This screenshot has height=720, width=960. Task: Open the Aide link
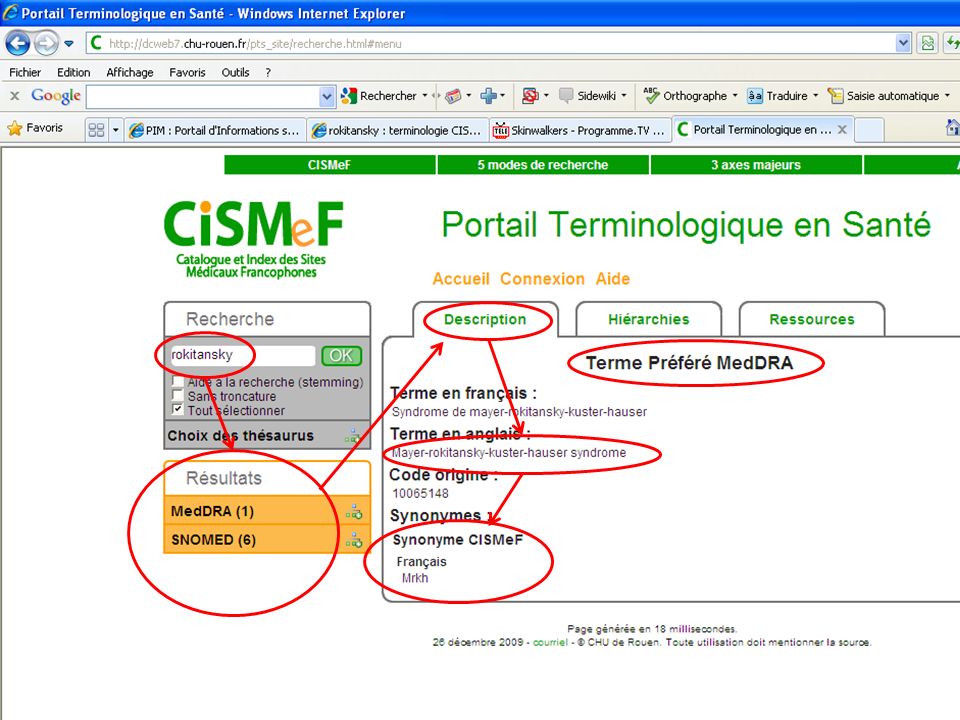pyautogui.click(x=613, y=279)
